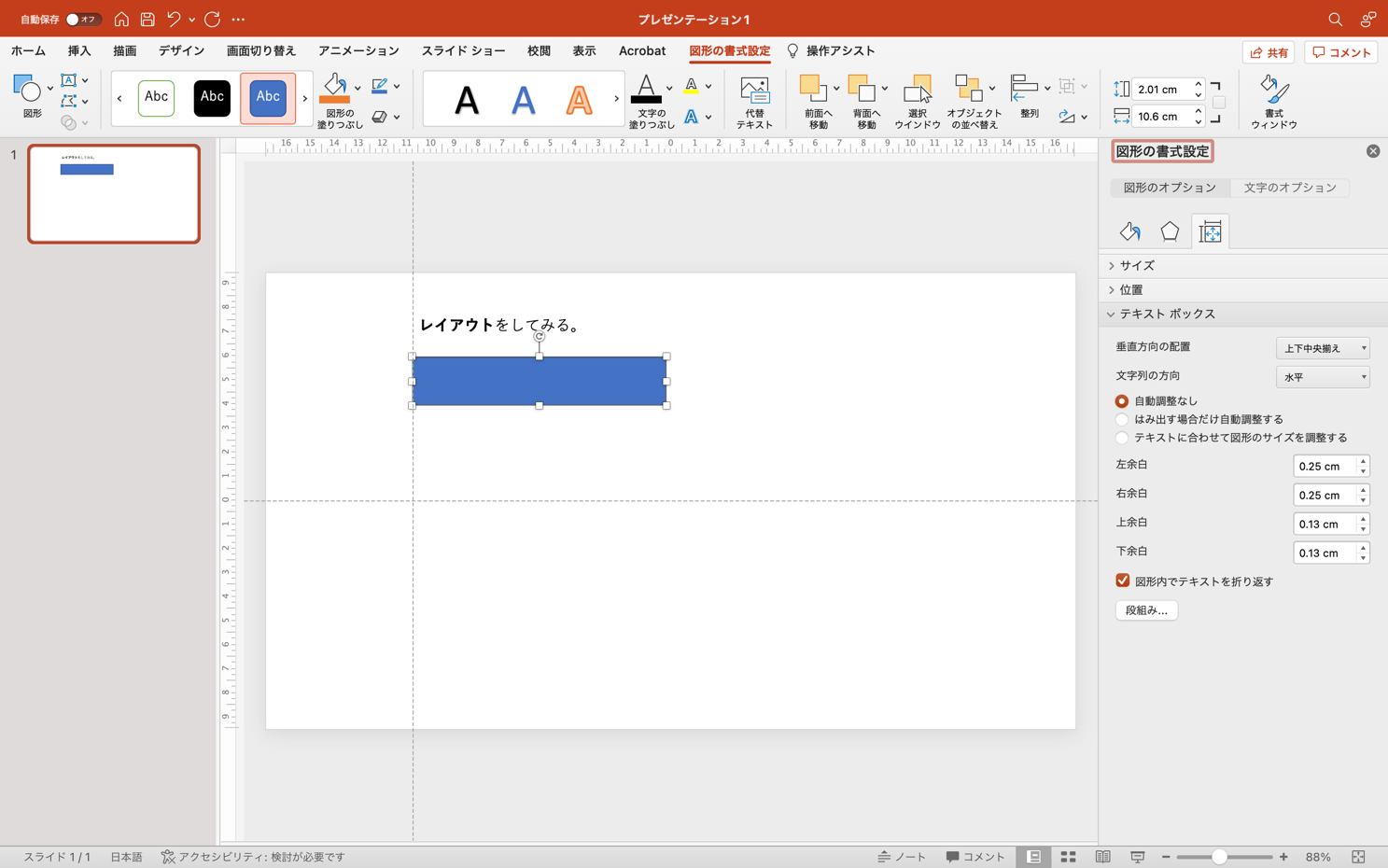
Task: Switch to the 文字のオプション tab
Action: coord(1289,188)
